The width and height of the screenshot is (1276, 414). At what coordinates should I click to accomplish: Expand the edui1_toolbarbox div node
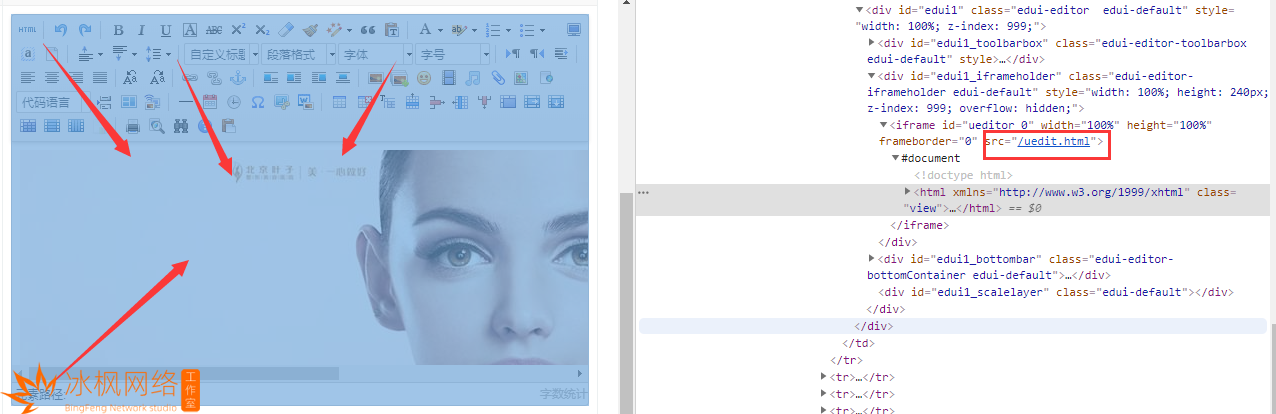[872, 43]
